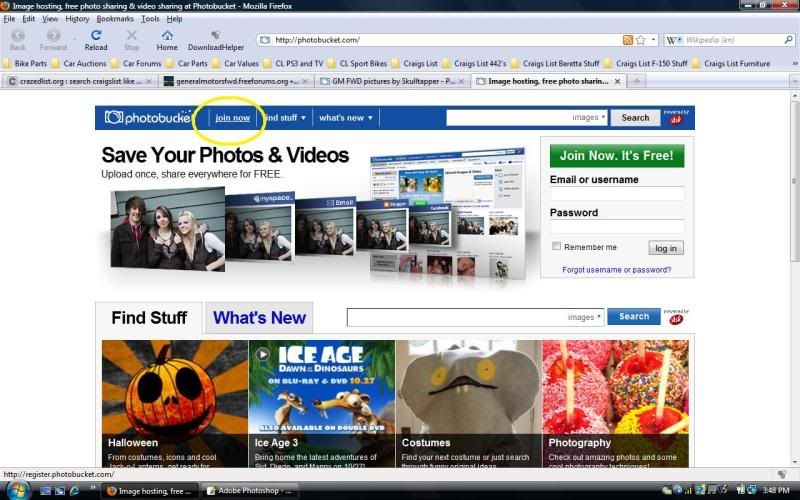
Task: Click the taskbar clock showing 3:48 PM
Action: coord(776,491)
